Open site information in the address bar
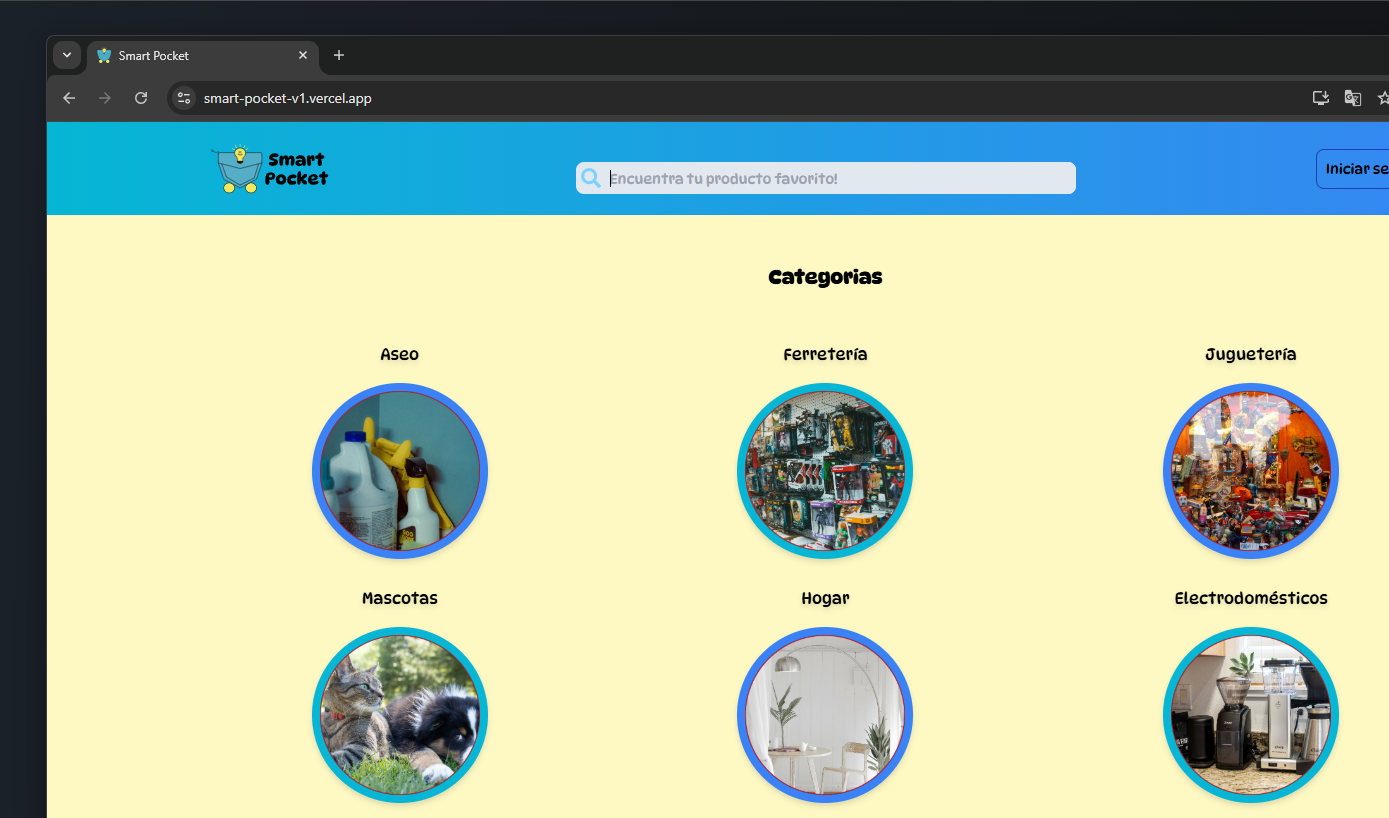The height and width of the screenshot is (818, 1389). pos(183,98)
